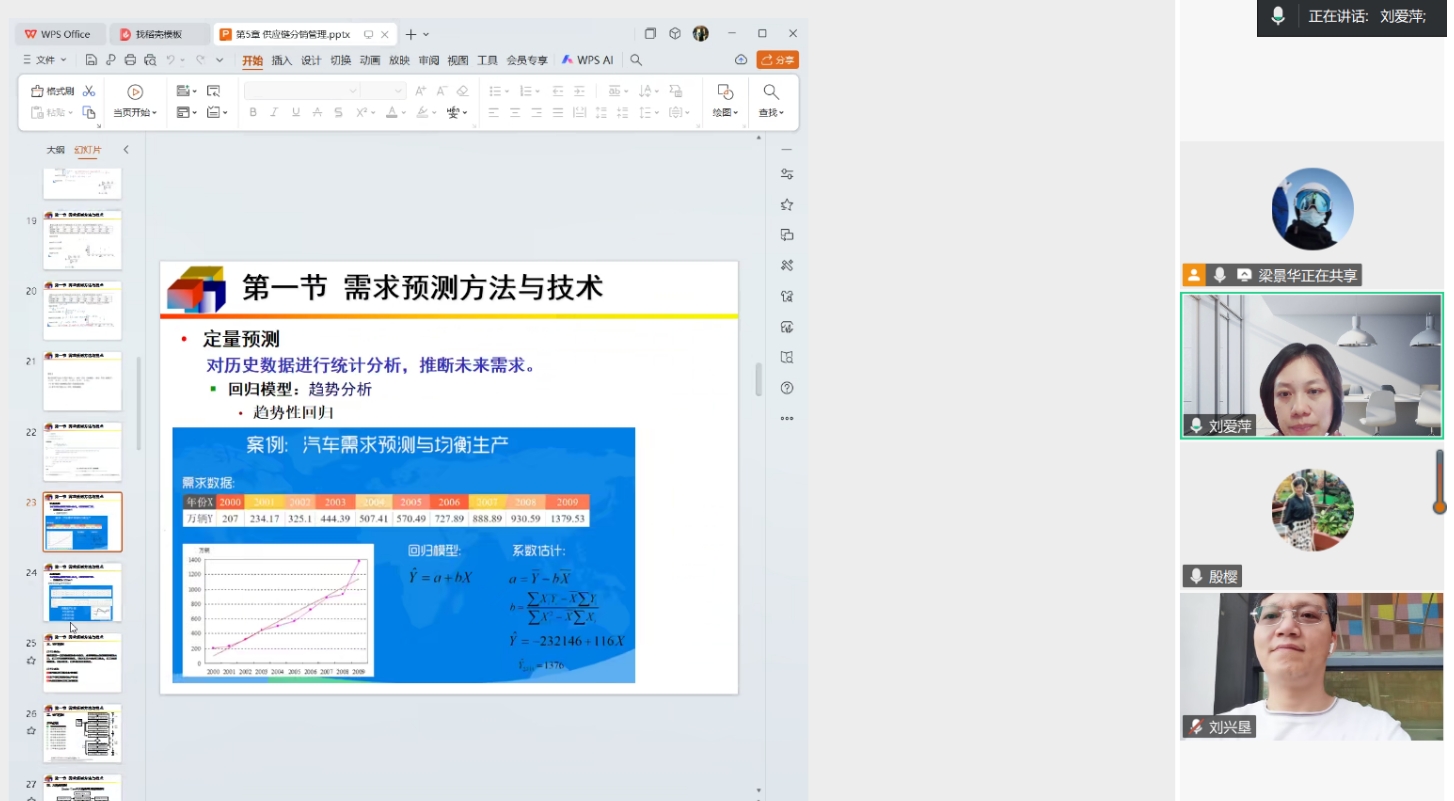Click the star icon in right sidebar
This screenshot has height=801, width=1454.
tap(787, 205)
